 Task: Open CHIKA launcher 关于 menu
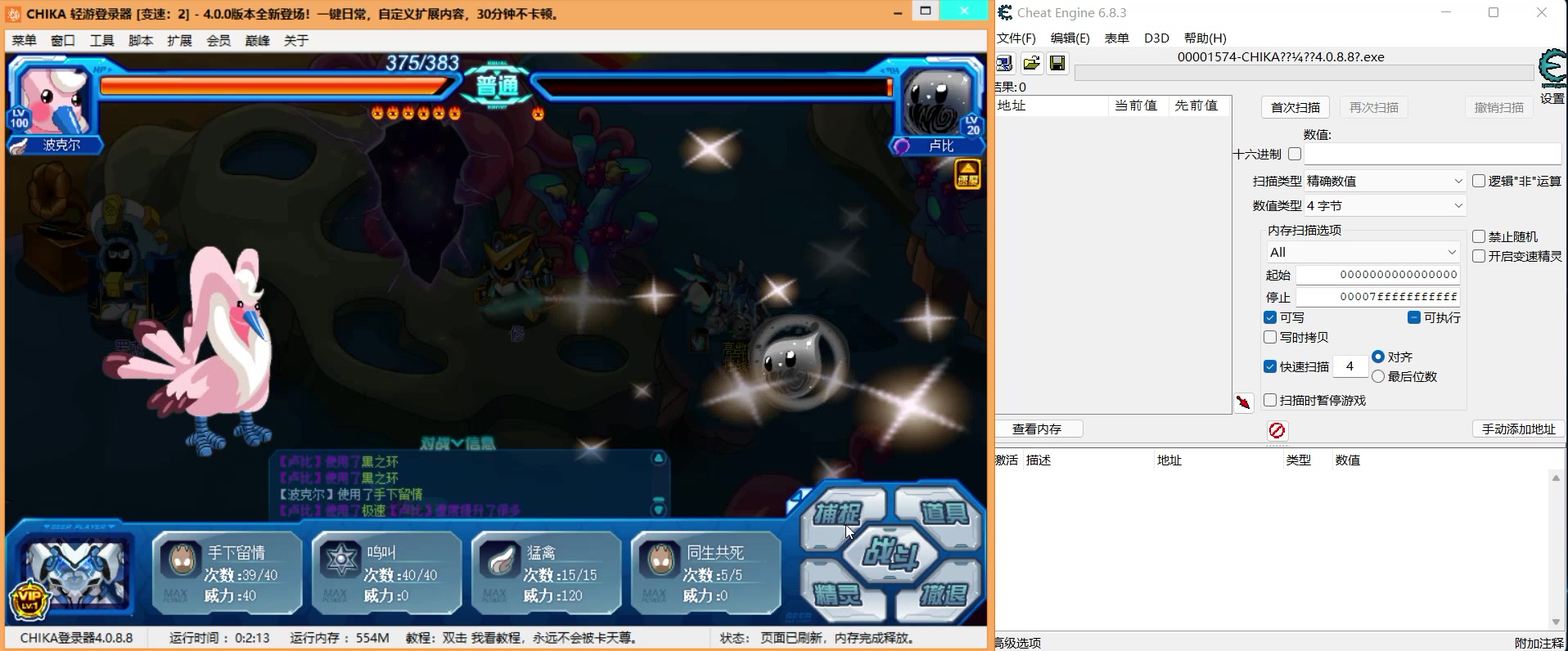pyautogui.click(x=296, y=40)
